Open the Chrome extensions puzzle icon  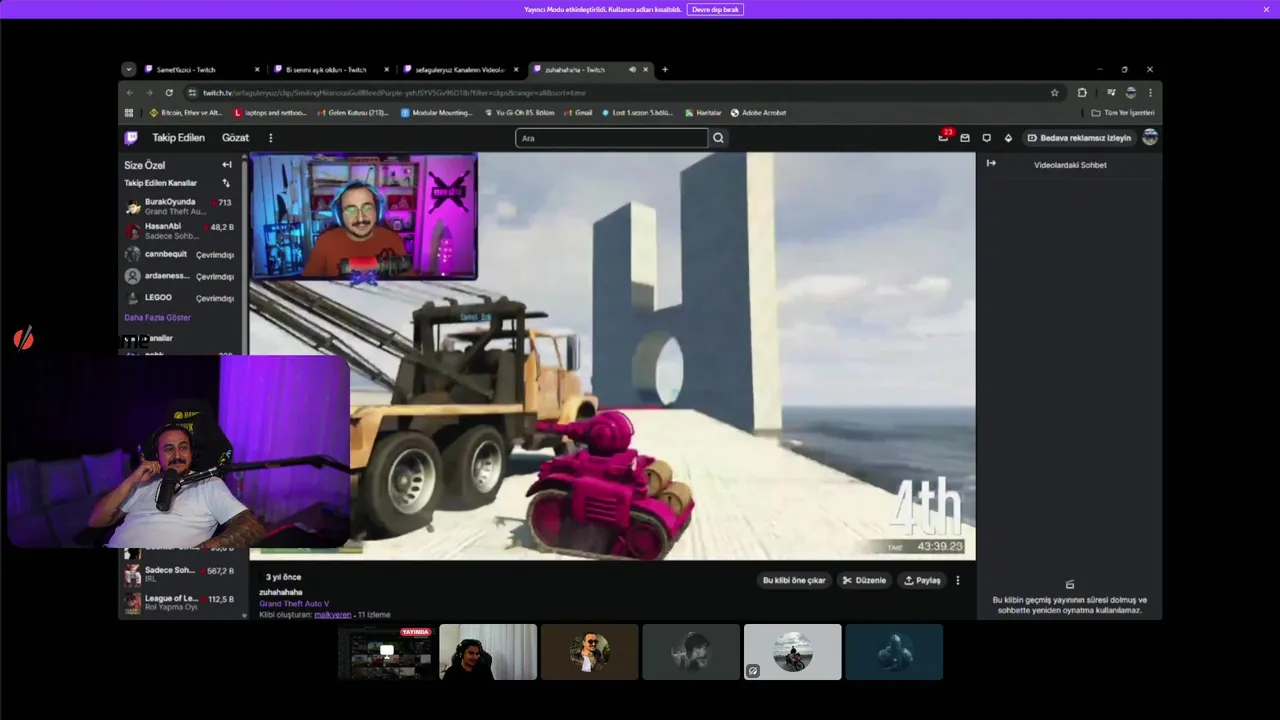pos(1082,93)
